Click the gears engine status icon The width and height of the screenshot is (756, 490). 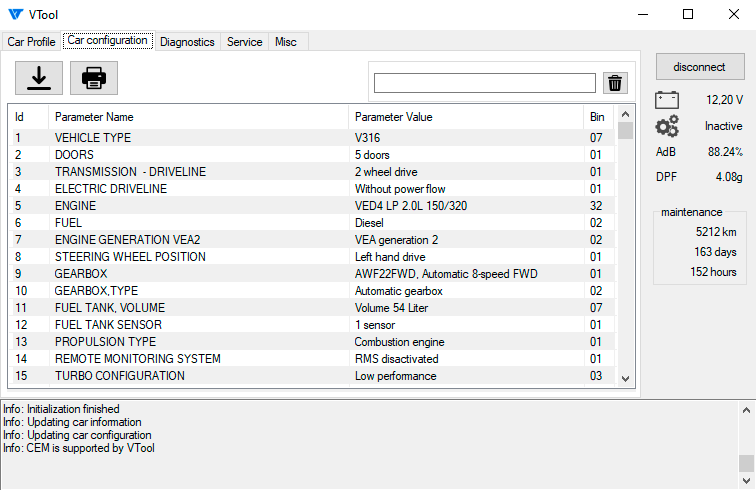coord(667,126)
